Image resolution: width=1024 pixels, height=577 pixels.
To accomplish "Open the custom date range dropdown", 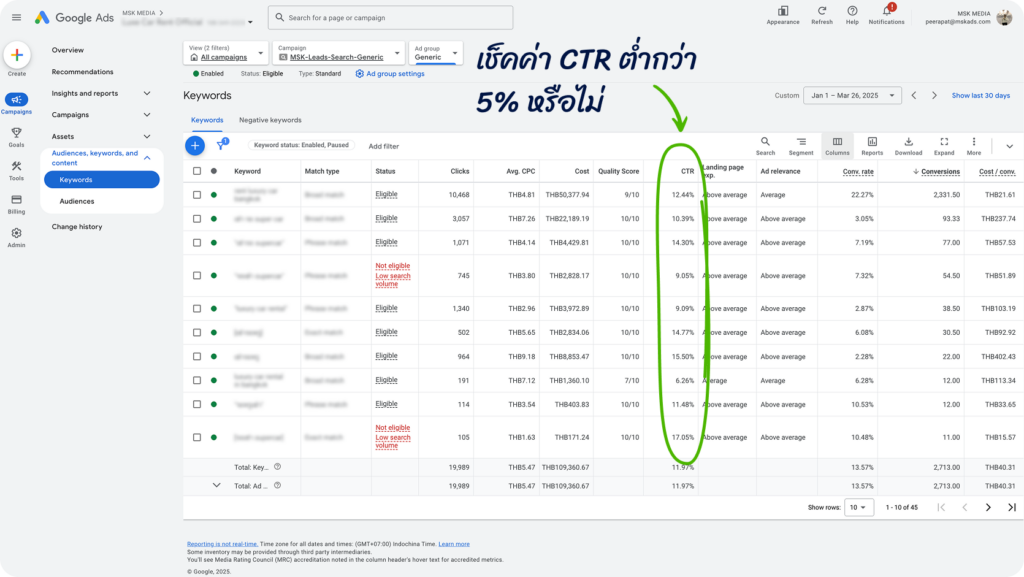I will tap(852, 95).
